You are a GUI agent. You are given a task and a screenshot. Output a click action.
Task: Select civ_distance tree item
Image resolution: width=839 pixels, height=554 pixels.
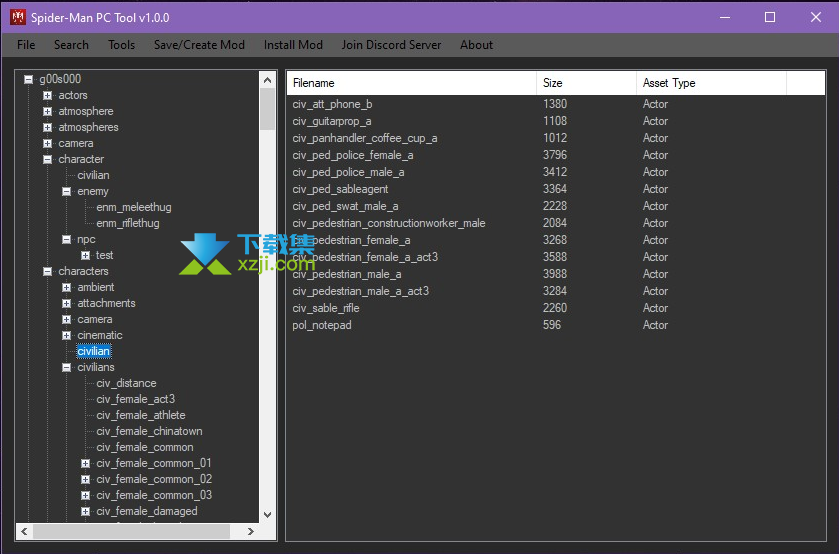point(126,383)
